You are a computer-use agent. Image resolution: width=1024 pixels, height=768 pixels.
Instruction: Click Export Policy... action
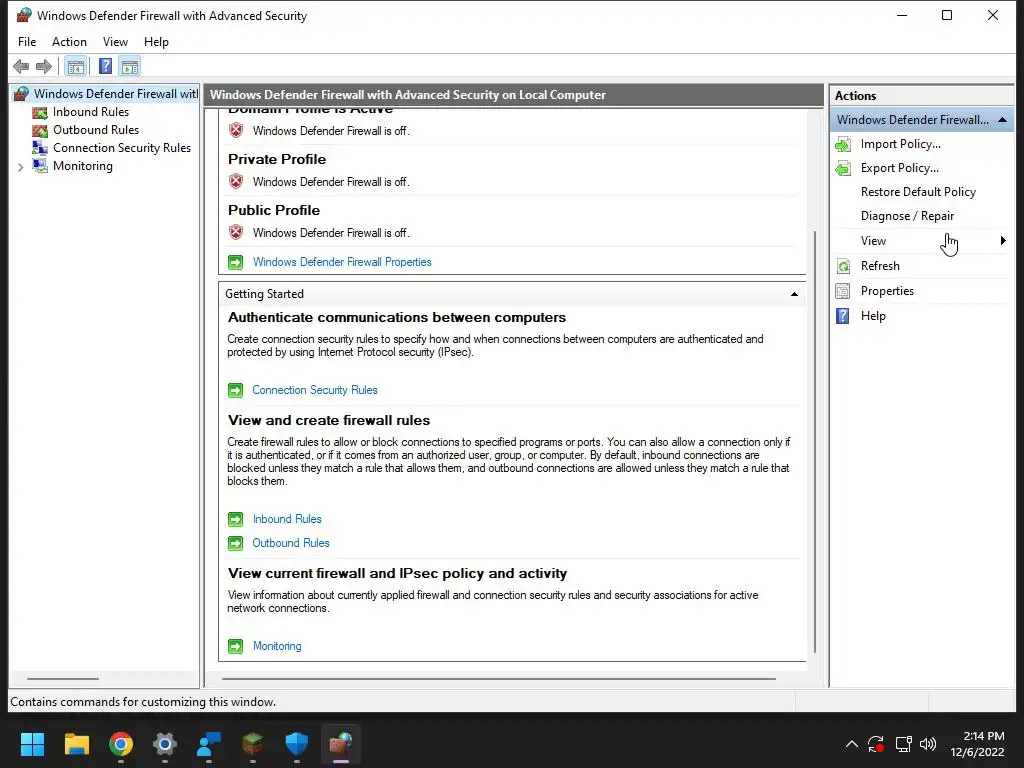899,168
